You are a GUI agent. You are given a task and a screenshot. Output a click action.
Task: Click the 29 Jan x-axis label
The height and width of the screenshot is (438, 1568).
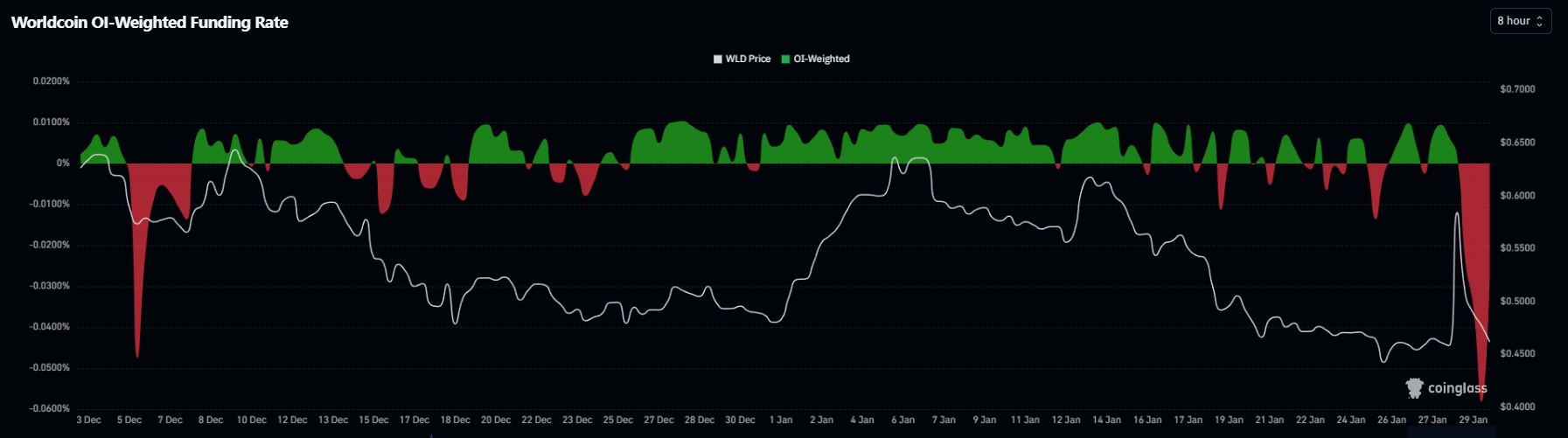(x=1474, y=421)
